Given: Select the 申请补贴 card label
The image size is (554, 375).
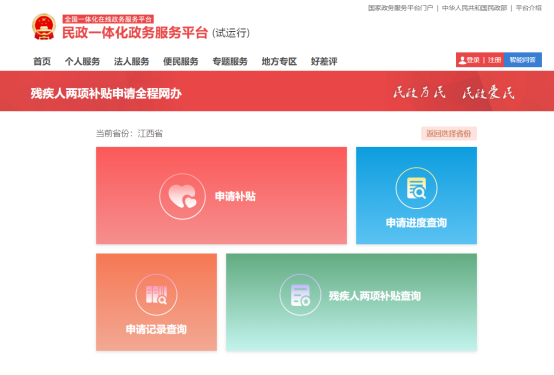Looking at the screenshot, I should [235, 196].
